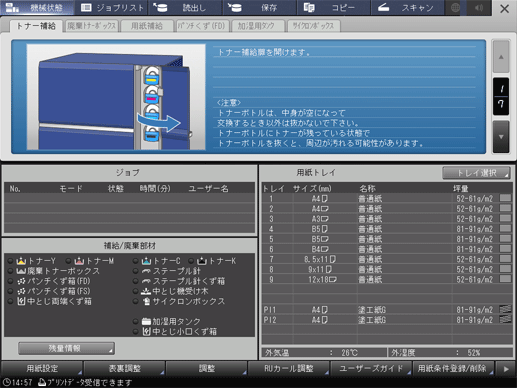Screen dimensions: 517x388
Task: Click the 中とじ小口くず箱 status indicator lamp
Action: [x=135, y=332]
